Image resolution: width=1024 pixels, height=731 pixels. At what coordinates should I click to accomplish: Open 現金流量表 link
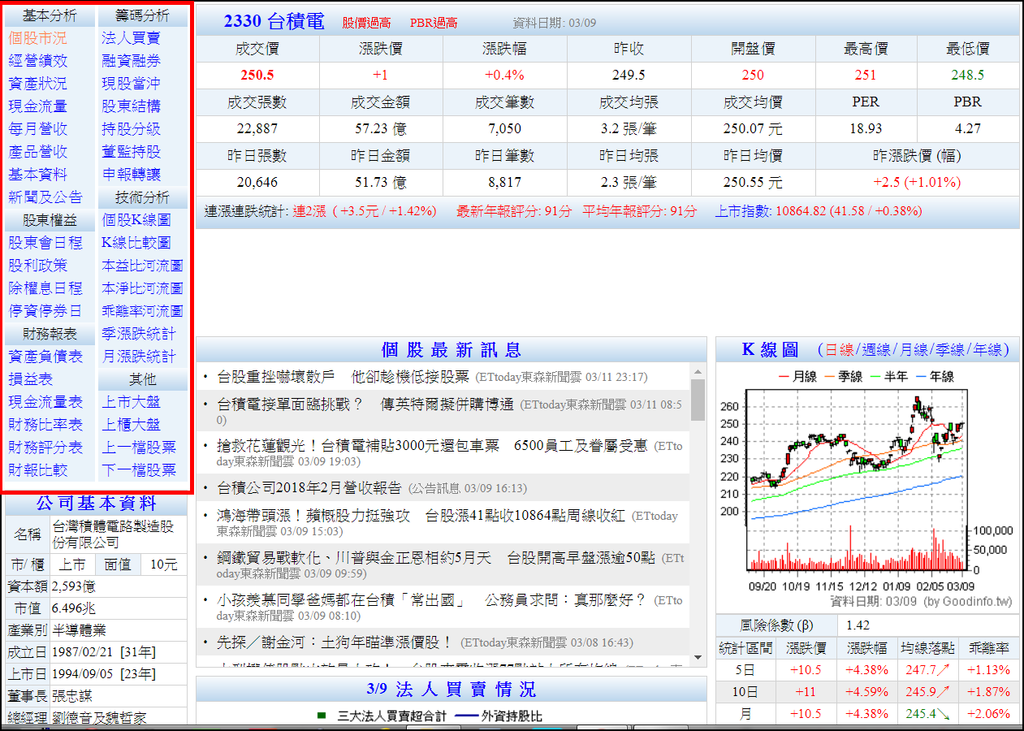coord(45,402)
